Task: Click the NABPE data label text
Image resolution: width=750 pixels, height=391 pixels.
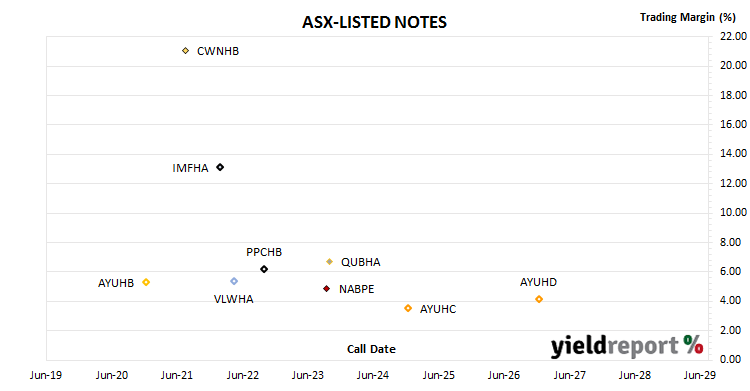Action: click(356, 290)
